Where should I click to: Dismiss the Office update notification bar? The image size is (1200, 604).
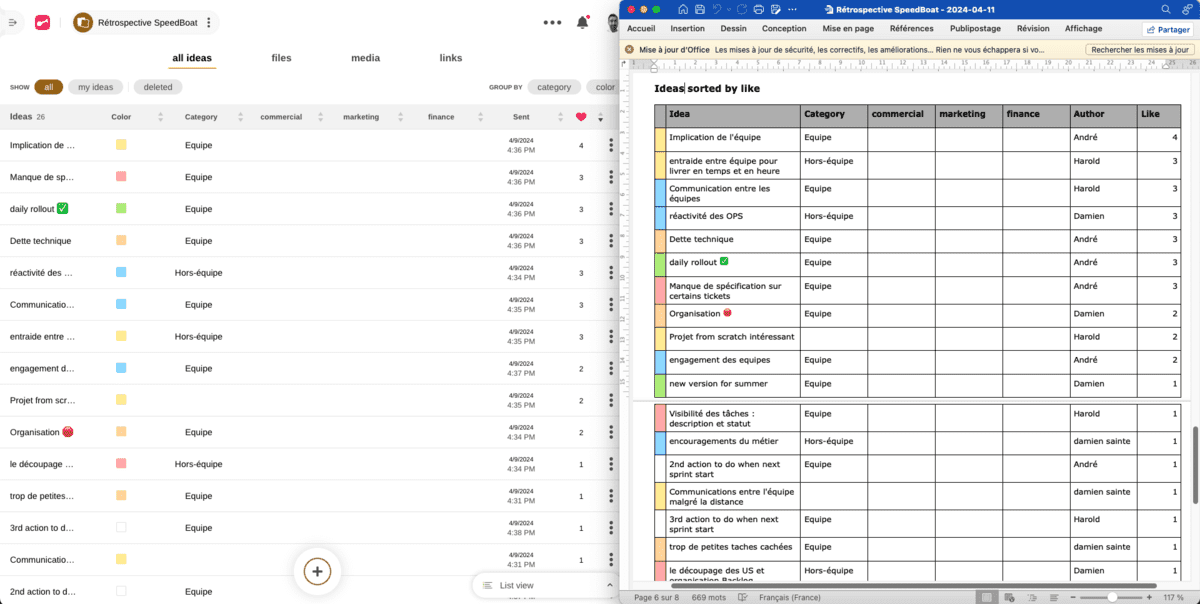[x=629, y=49]
